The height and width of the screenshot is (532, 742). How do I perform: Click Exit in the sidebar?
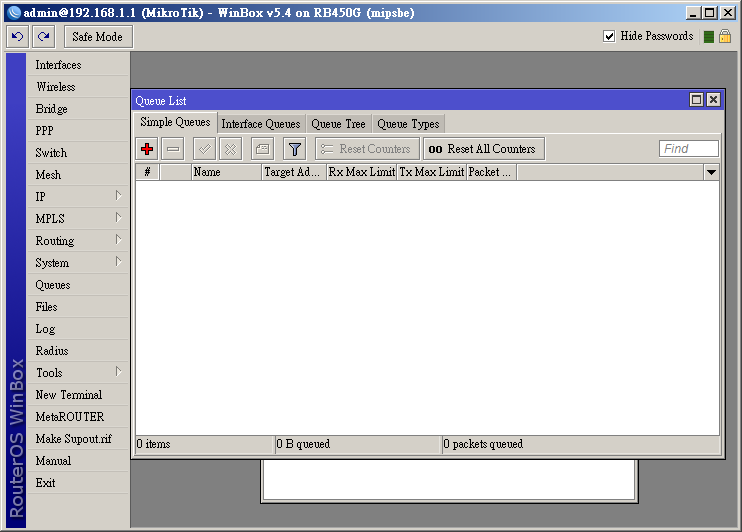[x=78, y=483]
